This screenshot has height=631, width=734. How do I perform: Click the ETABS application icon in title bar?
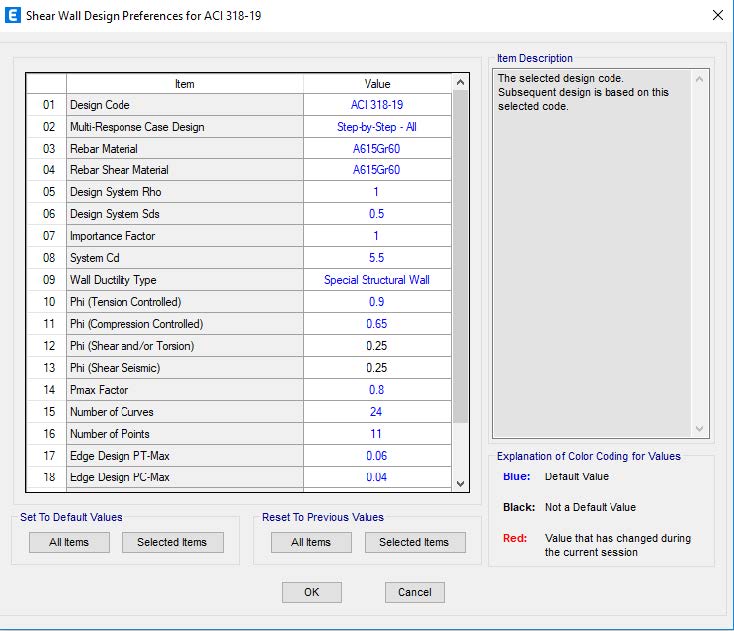12,15
